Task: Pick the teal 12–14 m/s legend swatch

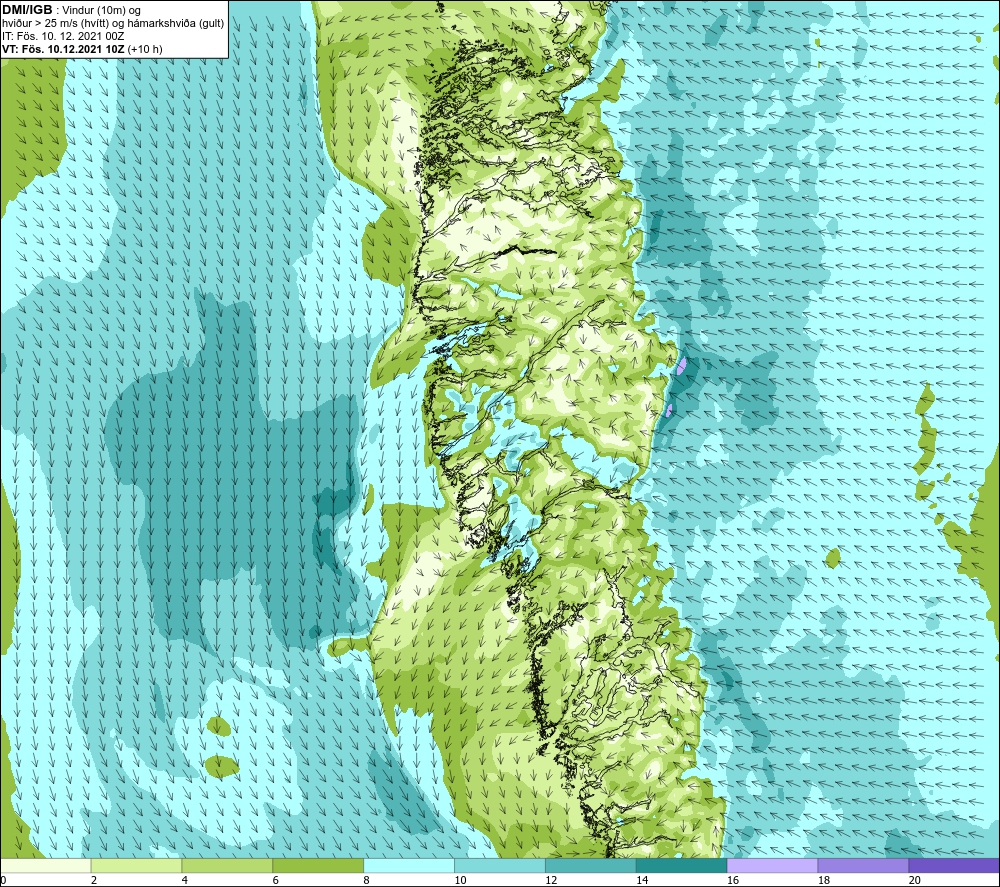Action: coord(591,865)
